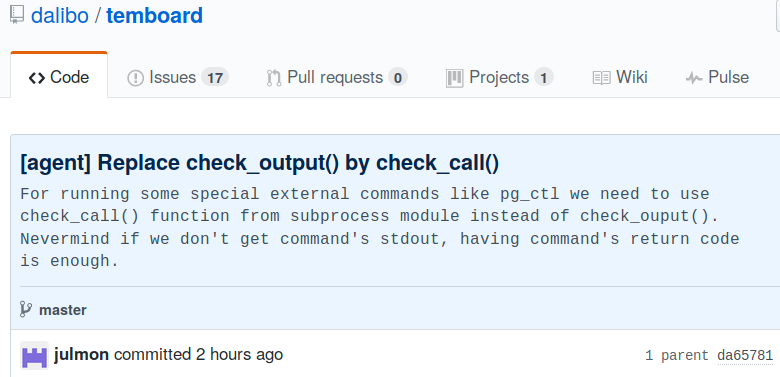Switch to the Issues tab
The image size is (780, 377).
178,78
